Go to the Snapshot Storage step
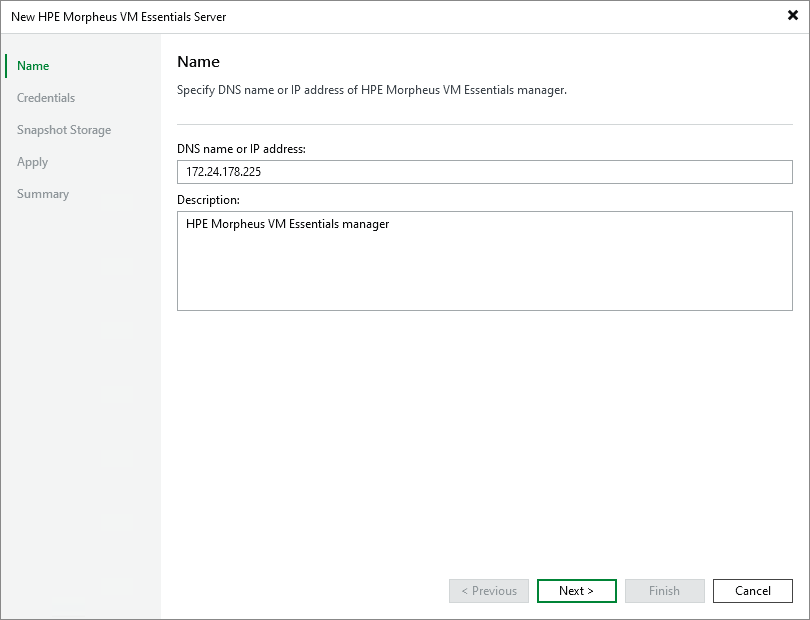The image size is (810, 620). (x=63, y=129)
